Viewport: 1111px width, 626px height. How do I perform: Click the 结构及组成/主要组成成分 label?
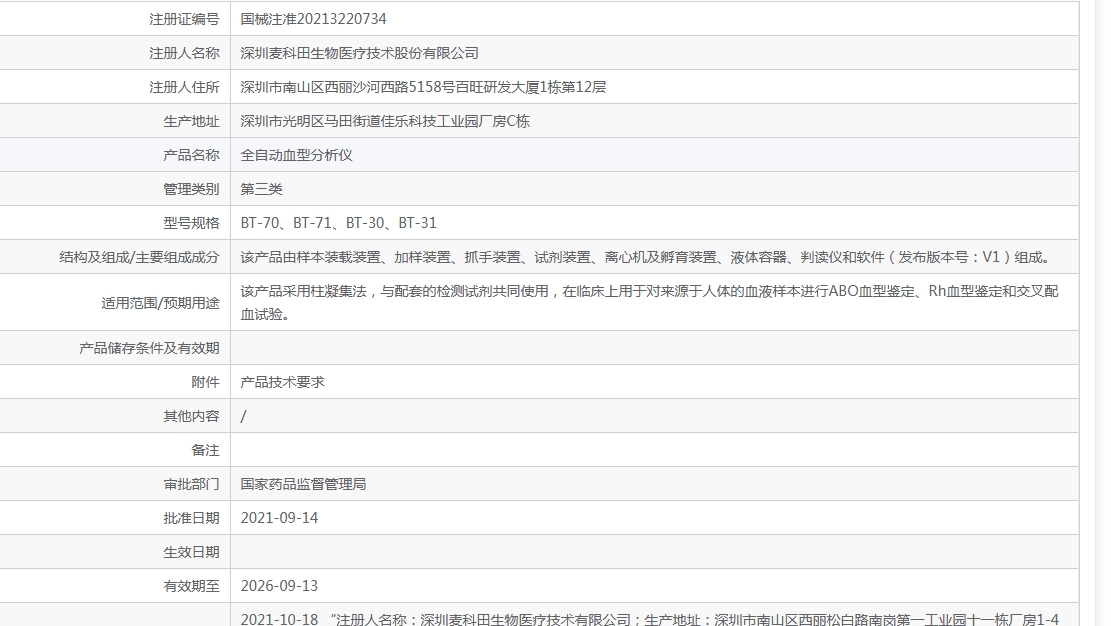pyautogui.click(x=140, y=257)
